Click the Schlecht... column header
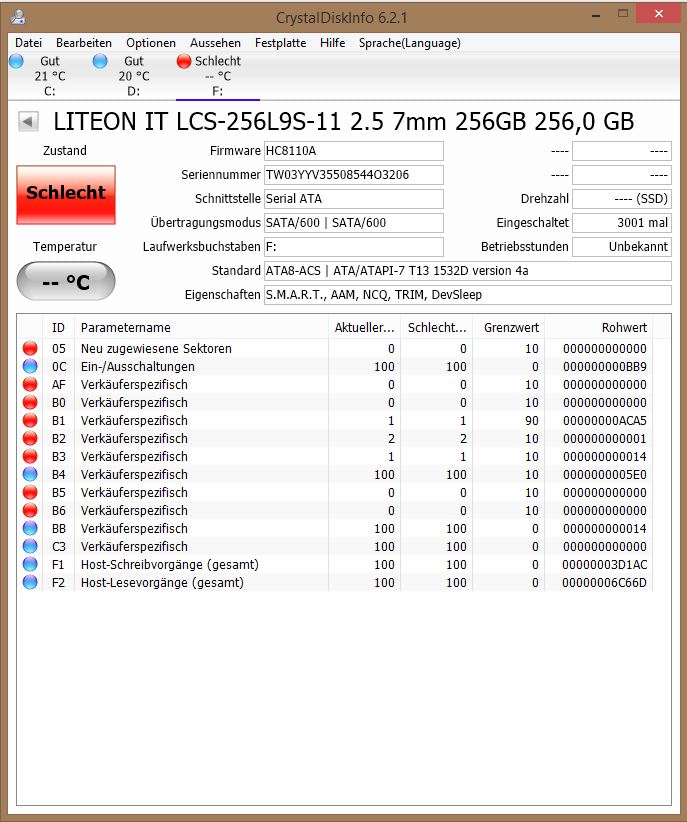This screenshot has height=822, width=687. point(436,328)
